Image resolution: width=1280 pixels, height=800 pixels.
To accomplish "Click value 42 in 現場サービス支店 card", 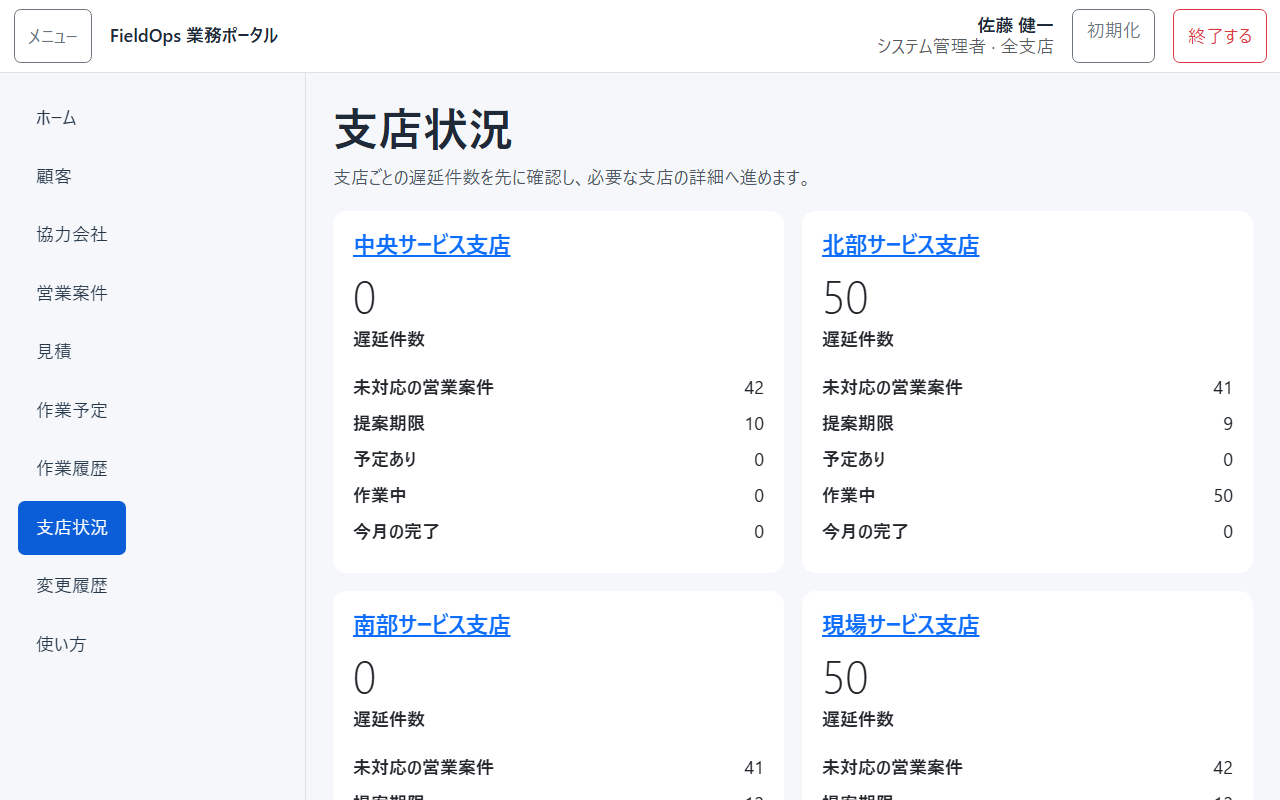I will click(x=1223, y=768).
